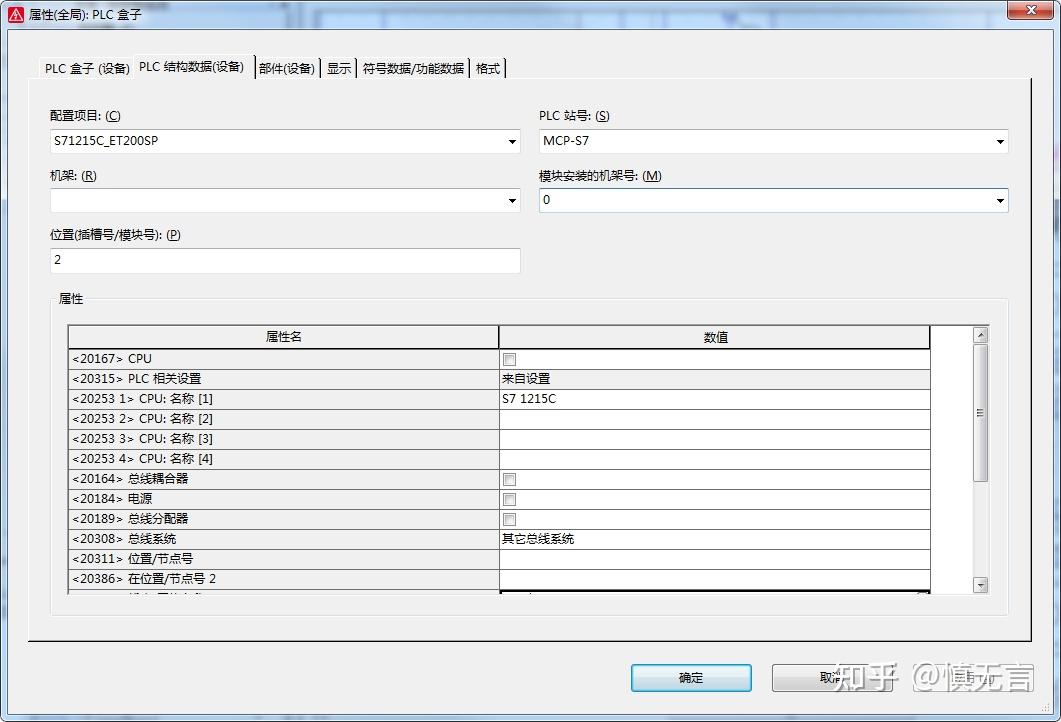This screenshot has height=722, width=1061.
Task: Toggle the <20164> 总线耦合器 checkbox
Action: 510,480
